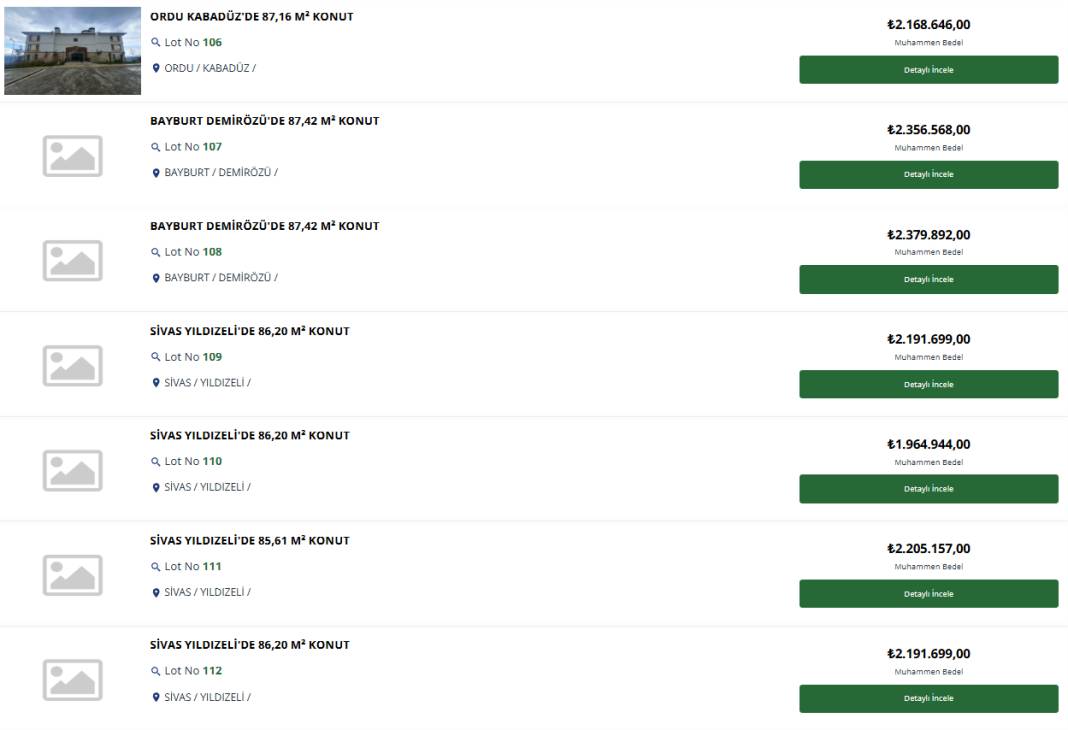This screenshot has width=1068, height=730.
Task: Click the location pin icon for Lot 112
Action: click(155, 697)
